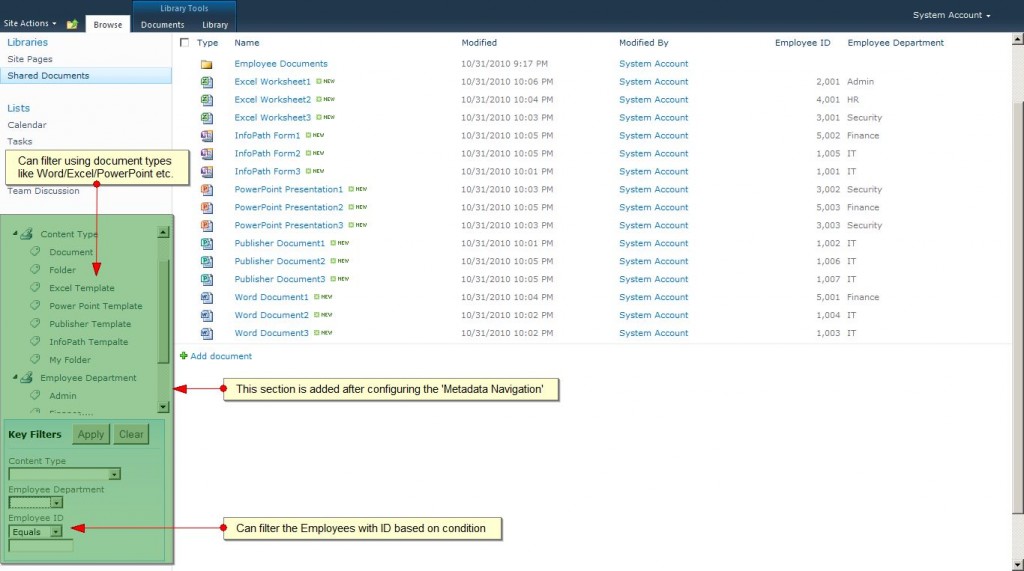The height and width of the screenshot is (571, 1024).
Task: Click the tree panel scroll-down arrow
Action: [163, 406]
